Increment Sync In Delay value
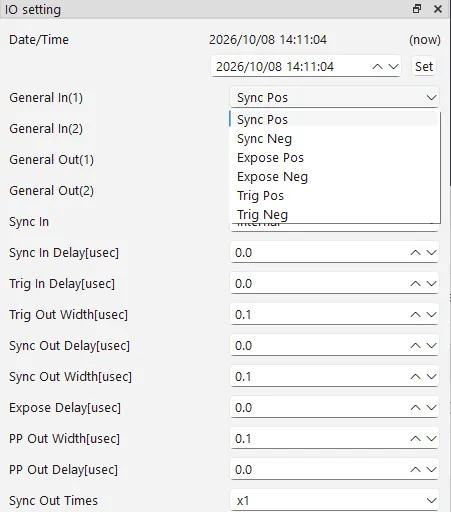This screenshot has height=512, width=451. [415, 253]
